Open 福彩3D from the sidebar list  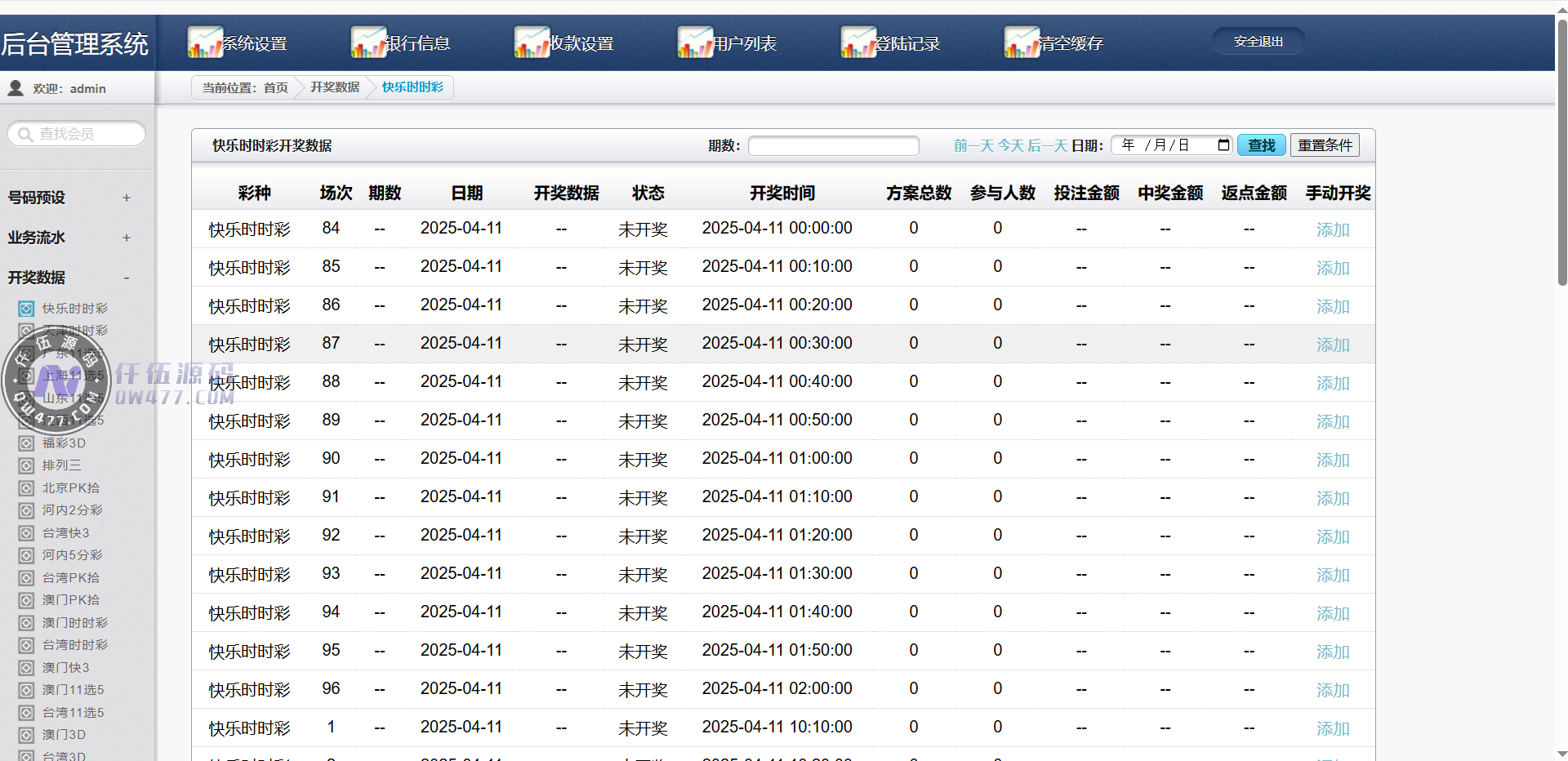pyautogui.click(x=64, y=443)
